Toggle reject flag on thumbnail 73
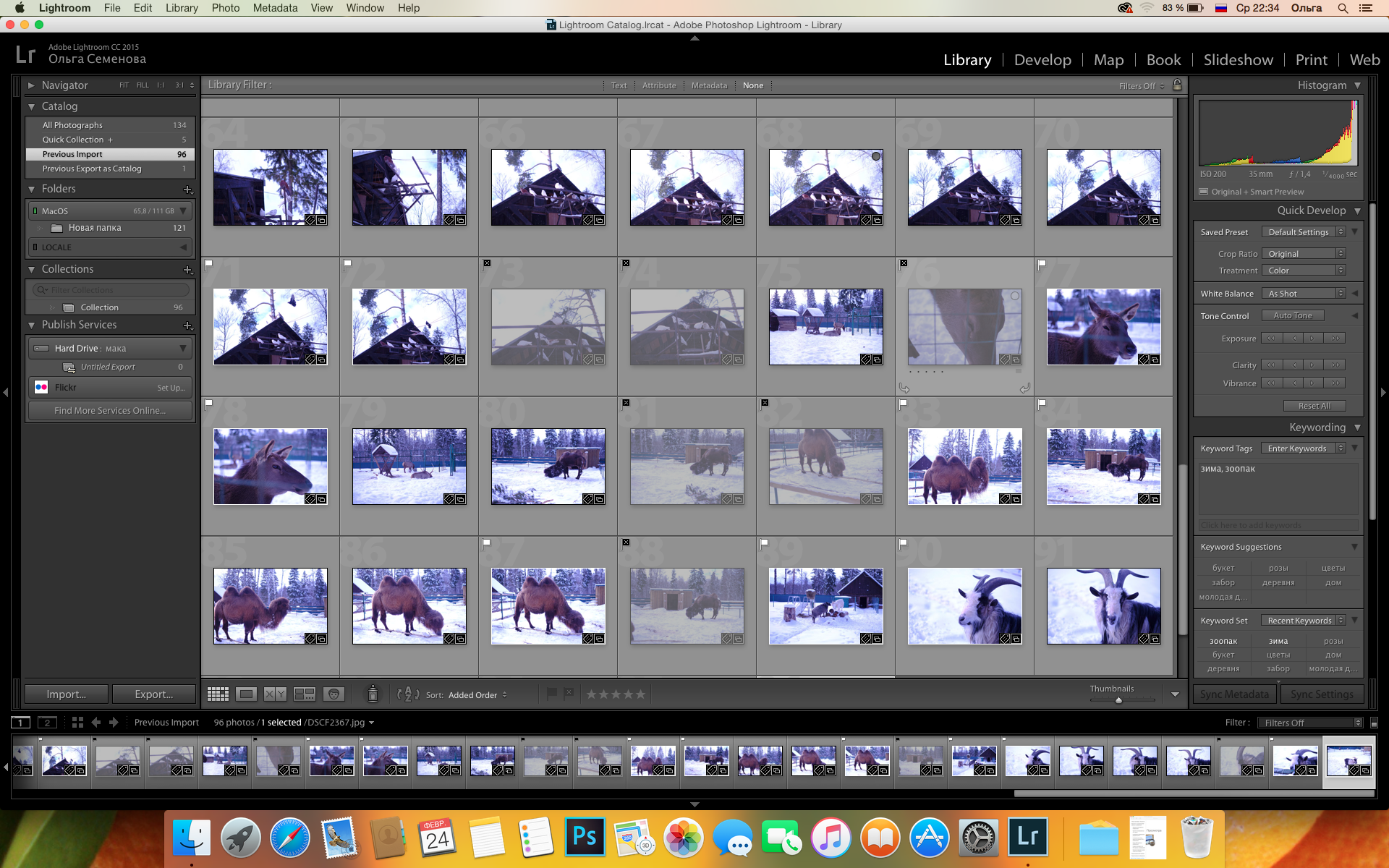This screenshot has height=868, width=1389. coord(487,263)
